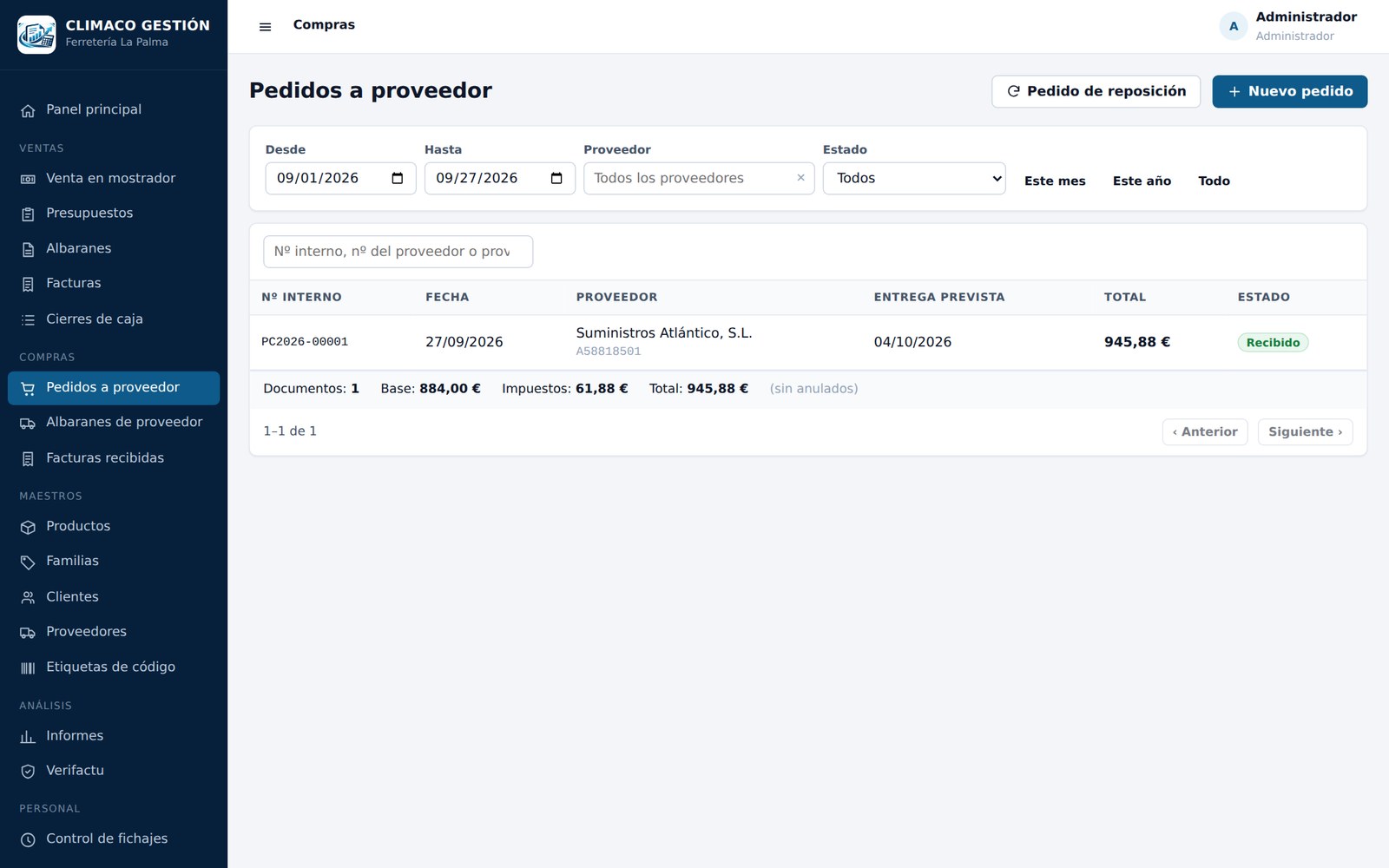Viewport: 1389px width, 868px height.
Task: Click the Climaco Gestión logo icon
Action: coord(36,35)
